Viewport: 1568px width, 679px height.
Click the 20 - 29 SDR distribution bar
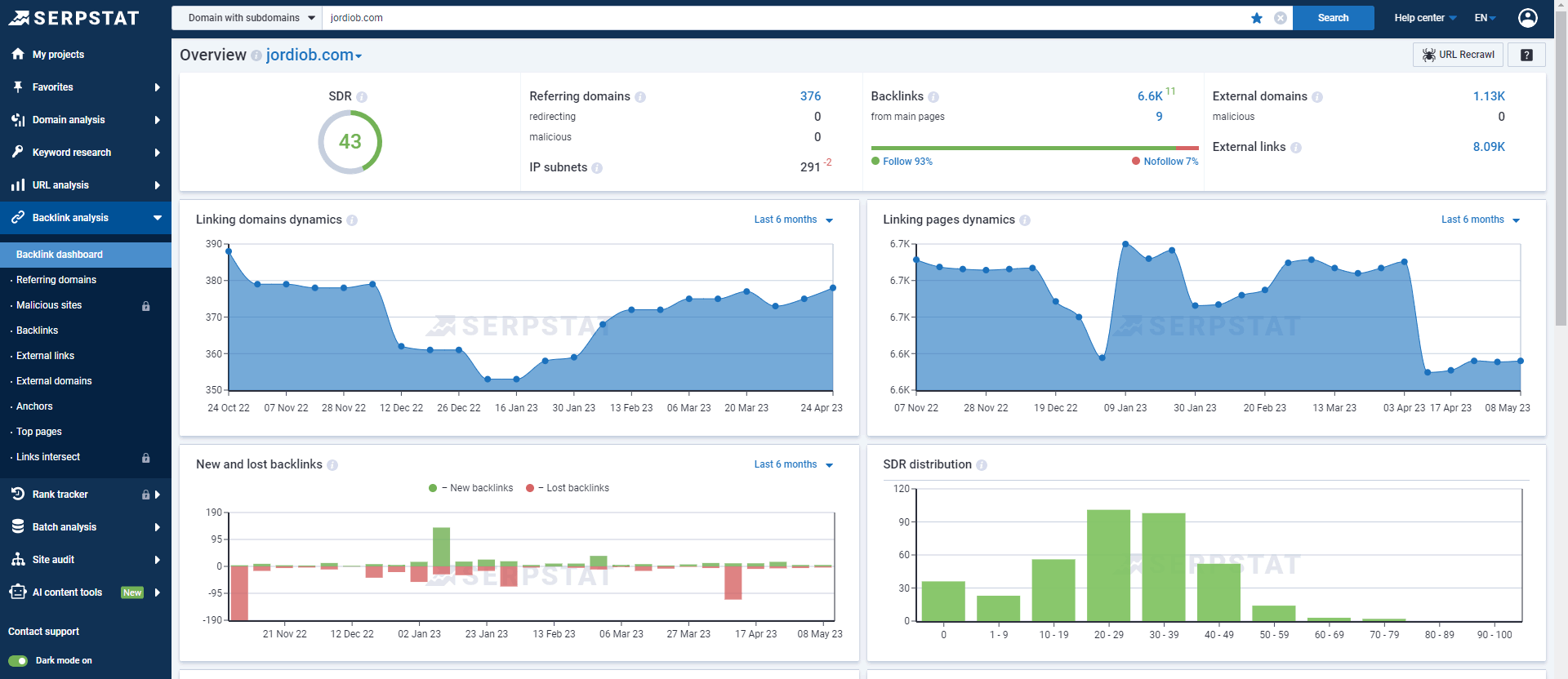1108,566
